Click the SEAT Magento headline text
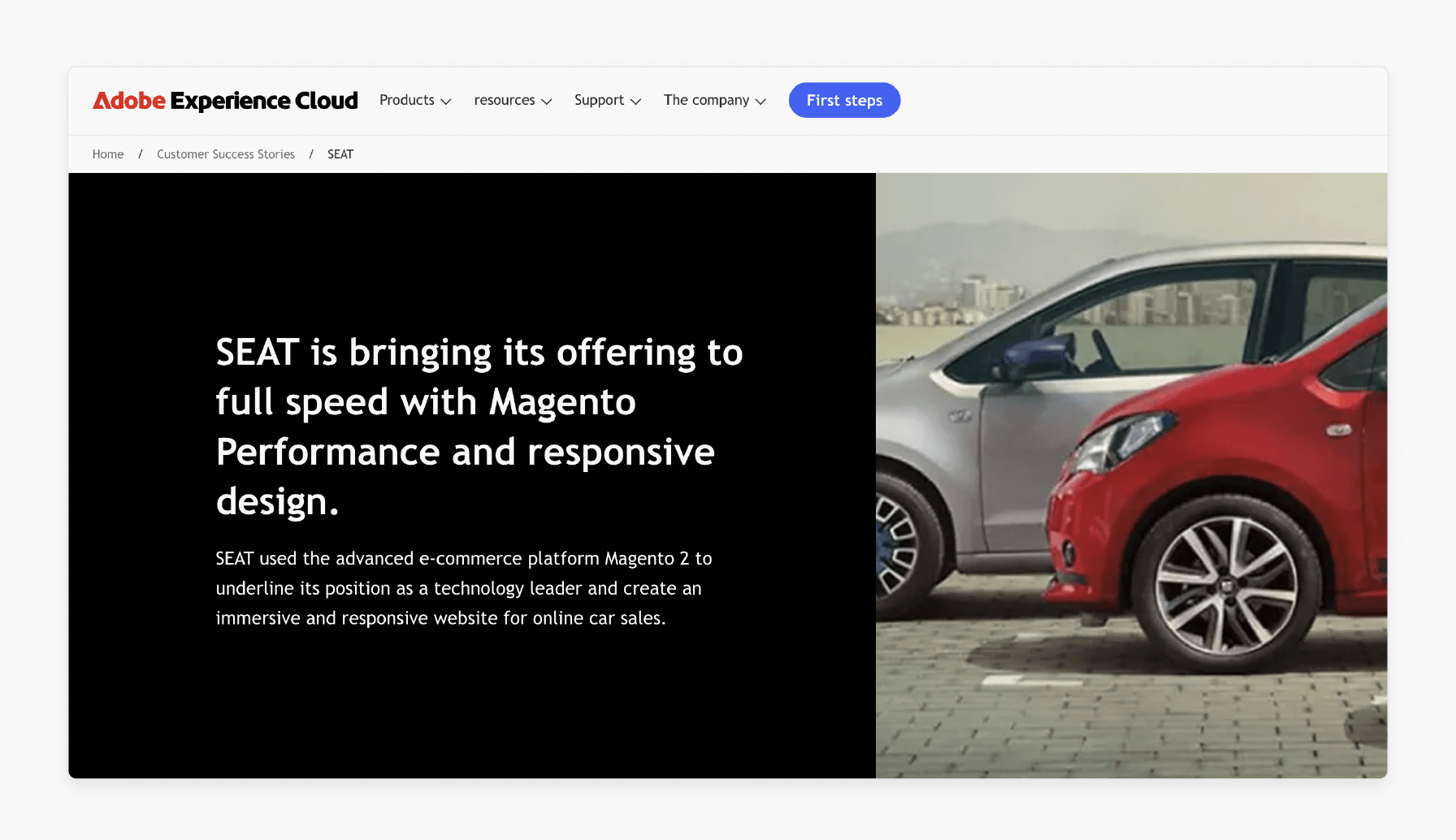The height and width of the screenshot is (840, 1456). click(x=479, y=426)
